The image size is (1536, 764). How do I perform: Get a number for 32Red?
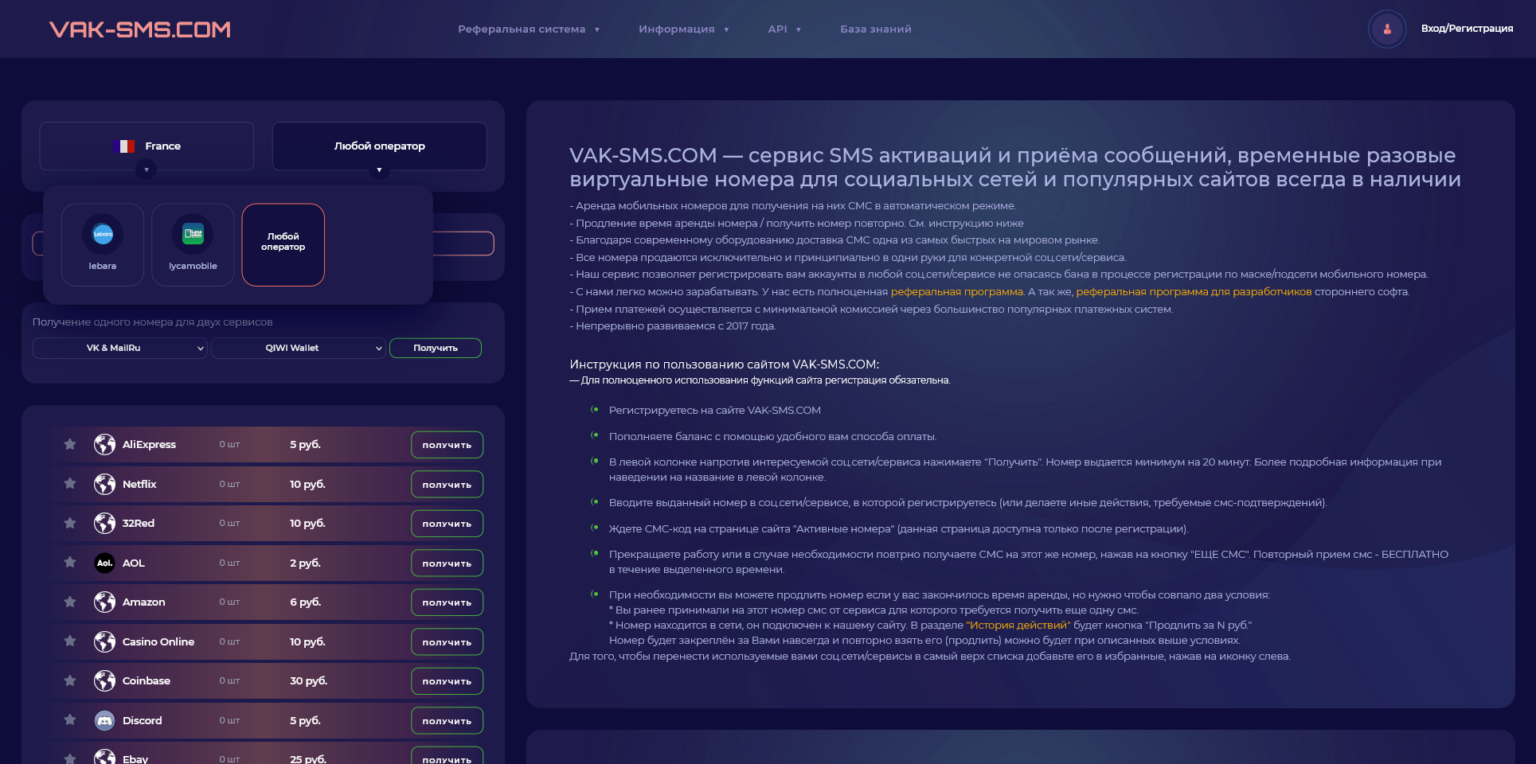click(447, 524)
